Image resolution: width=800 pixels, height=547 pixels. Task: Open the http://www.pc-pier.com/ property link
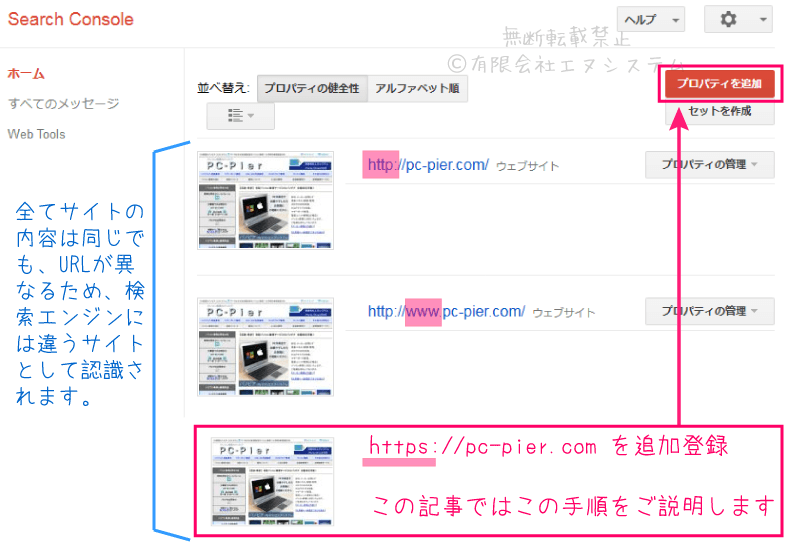click(446, 311)
